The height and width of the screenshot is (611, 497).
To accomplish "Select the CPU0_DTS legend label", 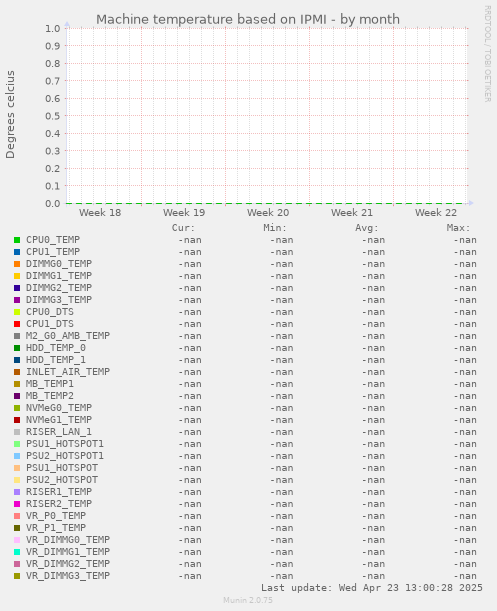I will 50,312.
